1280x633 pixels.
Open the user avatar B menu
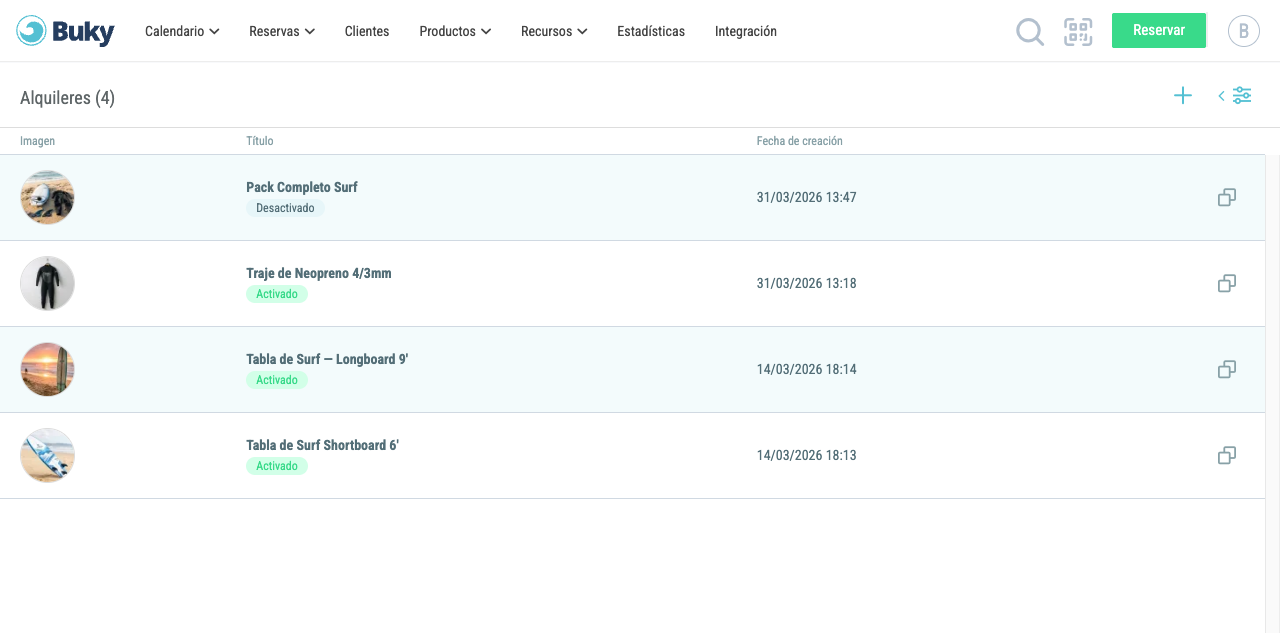(x=1243, y=31)
